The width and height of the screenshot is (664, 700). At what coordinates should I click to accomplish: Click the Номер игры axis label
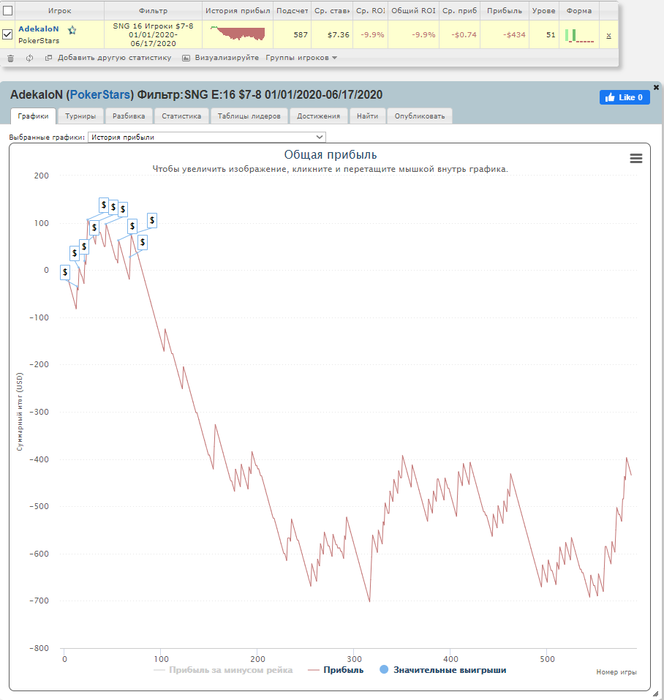[616, 672]
